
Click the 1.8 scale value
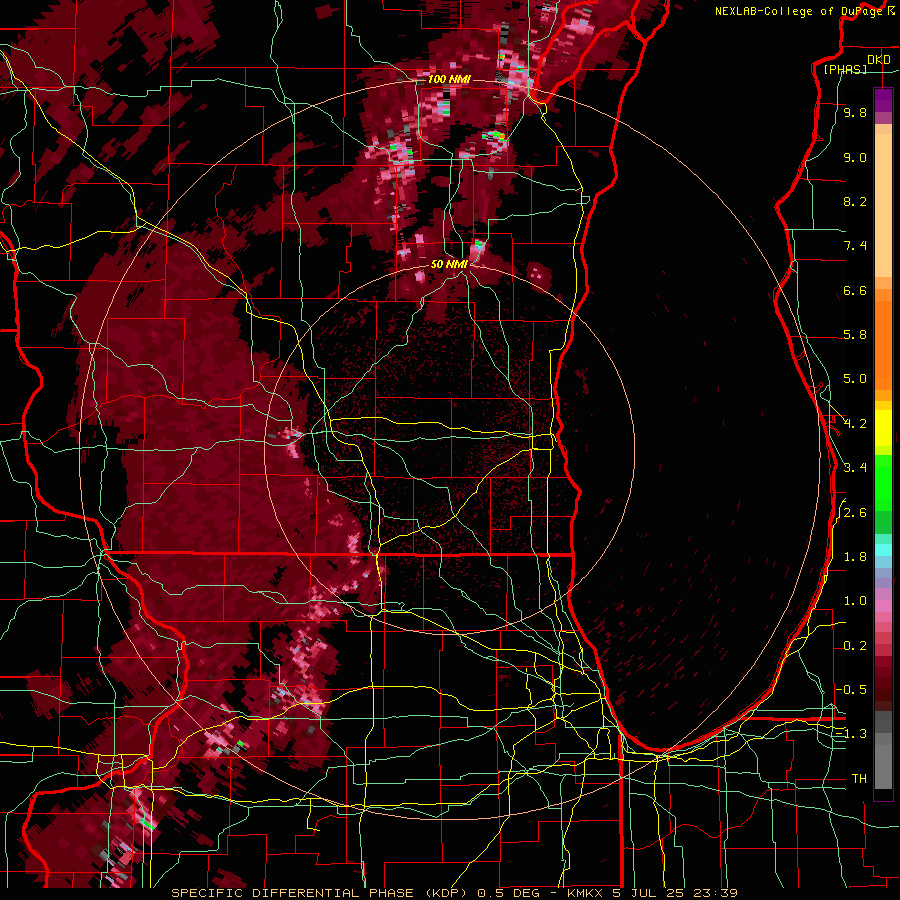coord(855,557)
